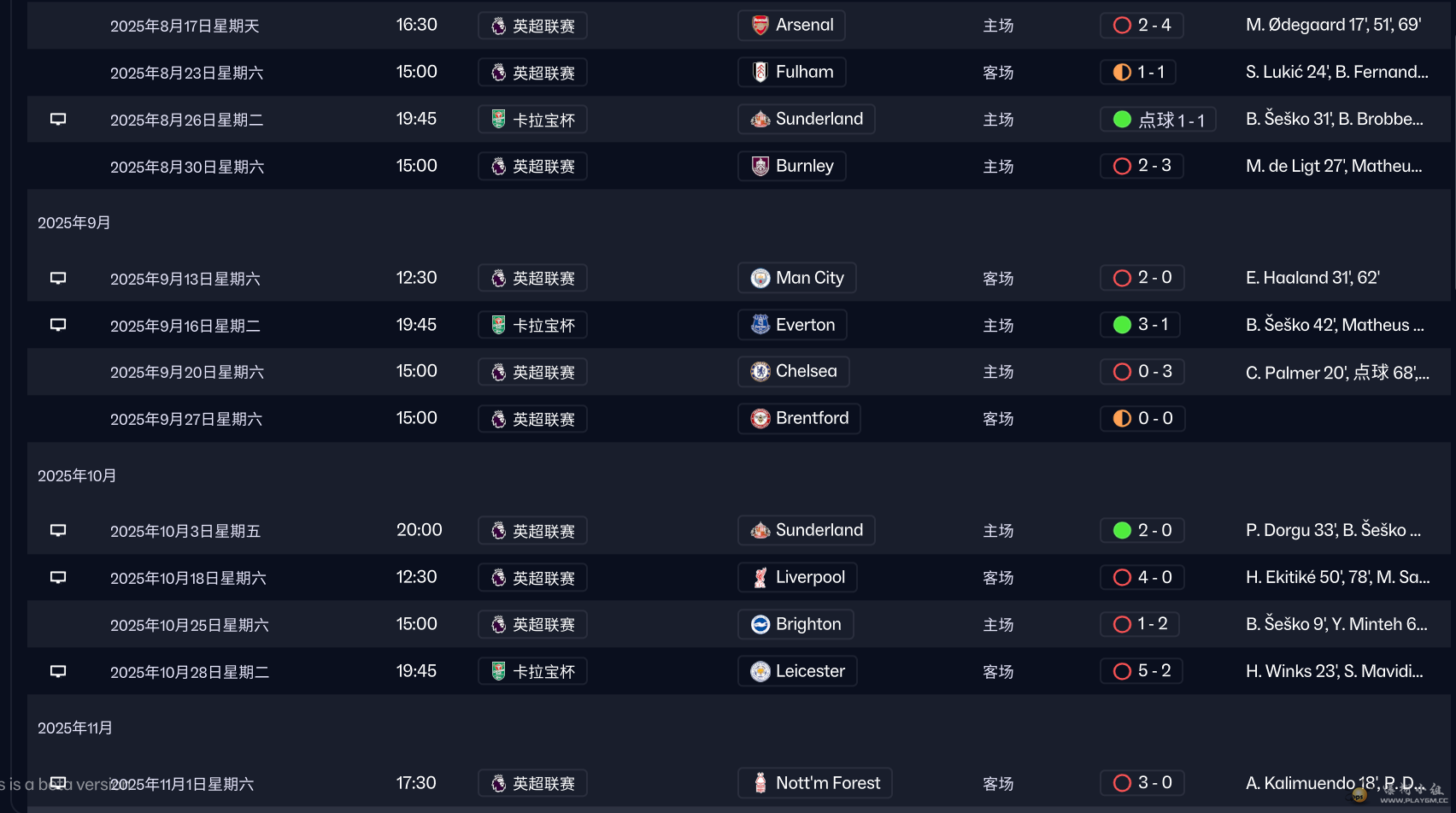Click the Chelsea club crest icon
This screenshot has height=813, width=1456.
click(760, 372)
